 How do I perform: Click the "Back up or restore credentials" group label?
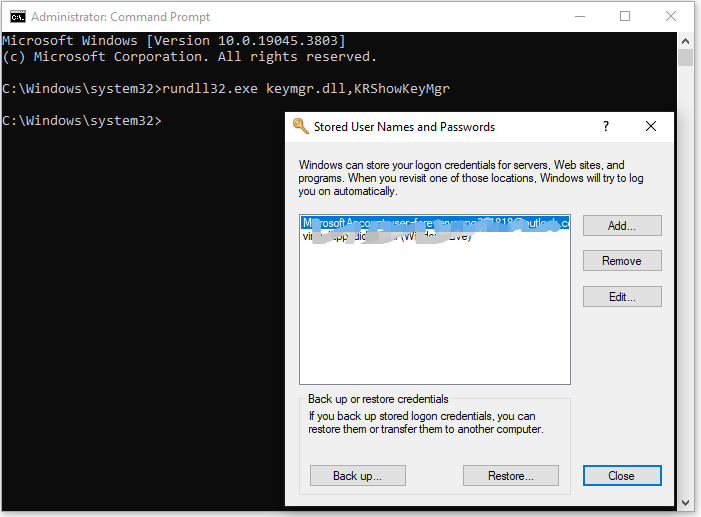378,399
